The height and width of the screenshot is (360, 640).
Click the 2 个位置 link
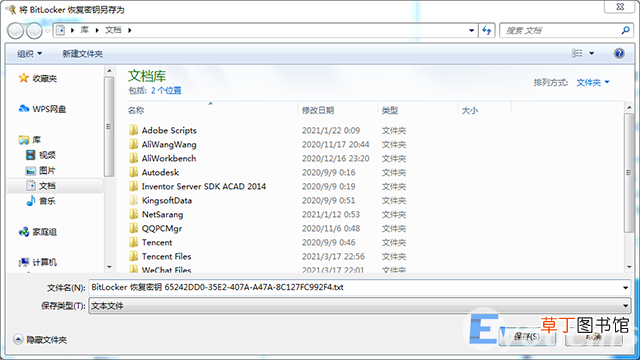tap(166, 90)
